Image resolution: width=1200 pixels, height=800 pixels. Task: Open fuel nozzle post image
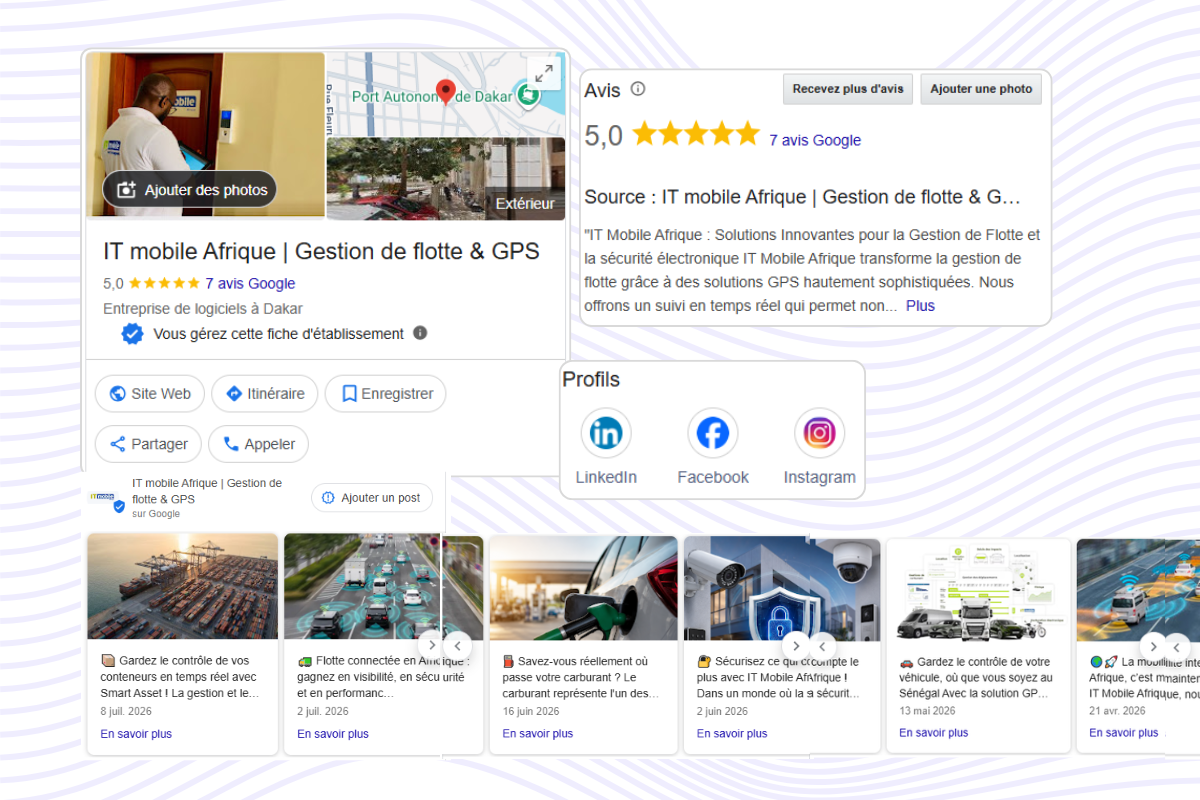point(583,589)
